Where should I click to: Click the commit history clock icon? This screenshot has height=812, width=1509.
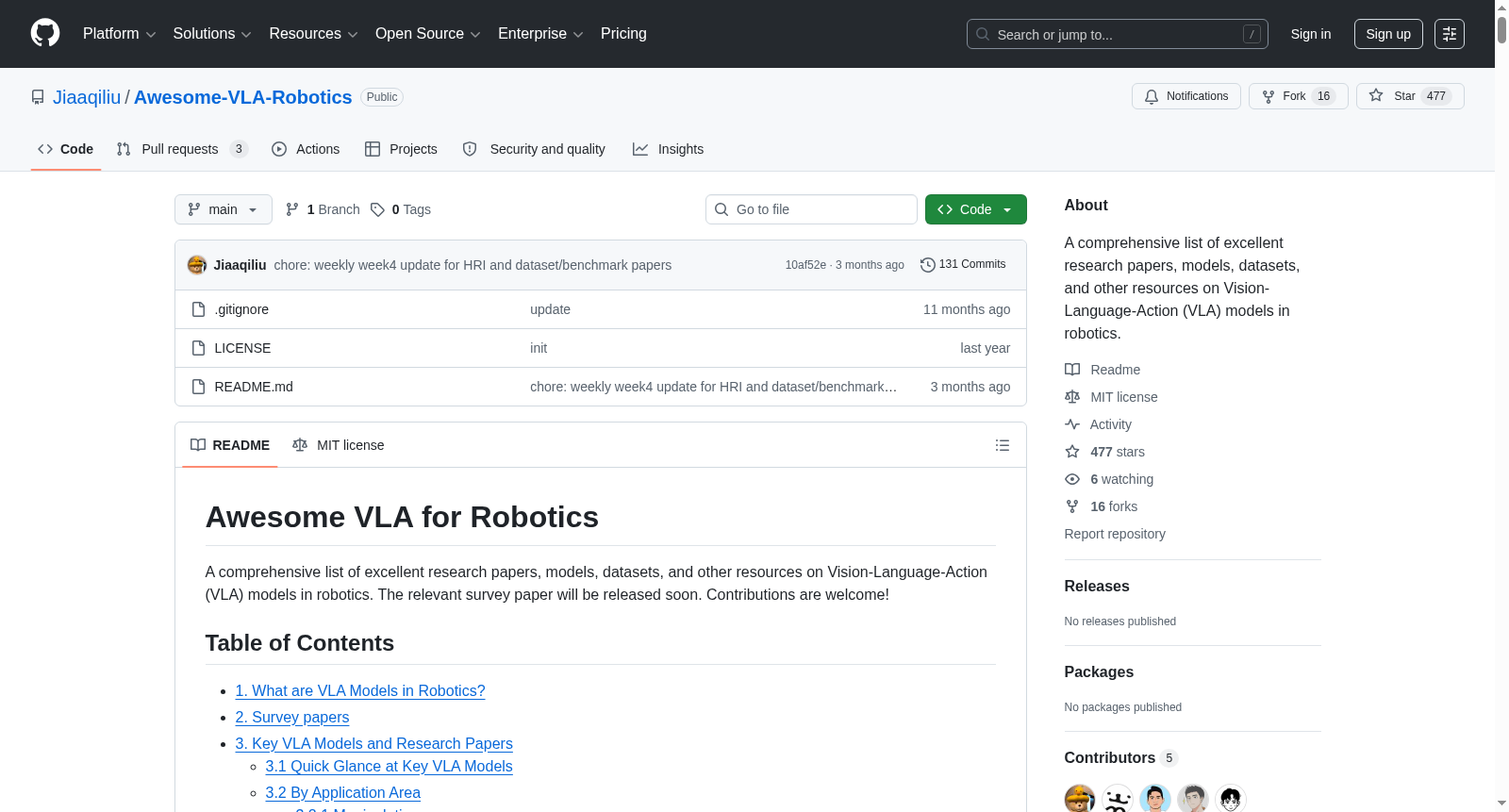coord(927,265)
